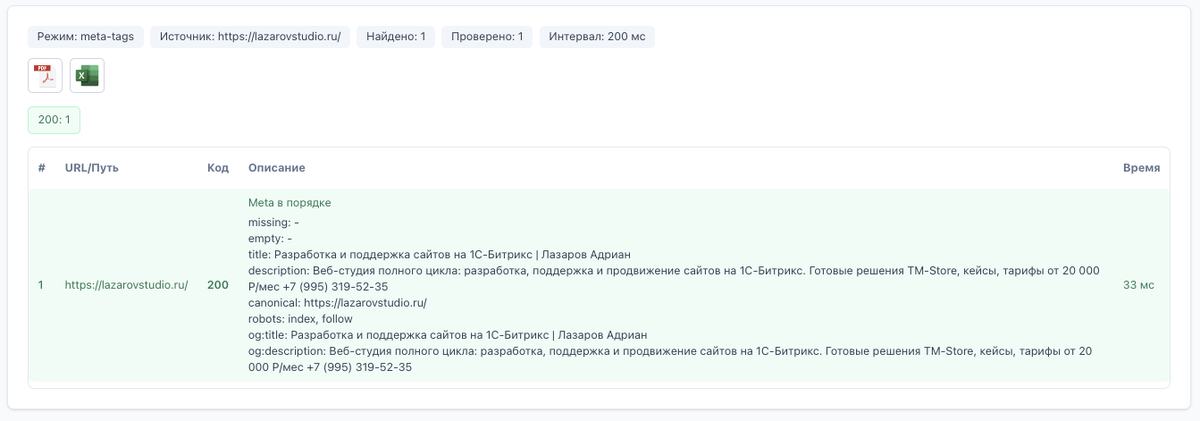
Task: Click the # column header
Action: (41, 168)
